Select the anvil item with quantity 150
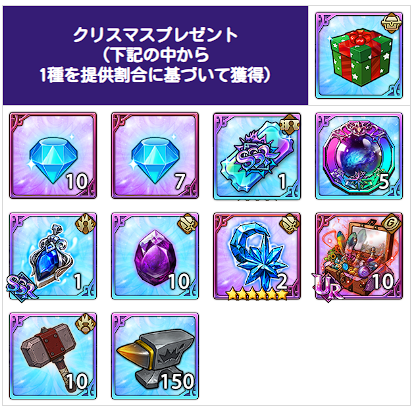Image resolution: width=416 pixels, height=409 pixels. pos(155,356)
